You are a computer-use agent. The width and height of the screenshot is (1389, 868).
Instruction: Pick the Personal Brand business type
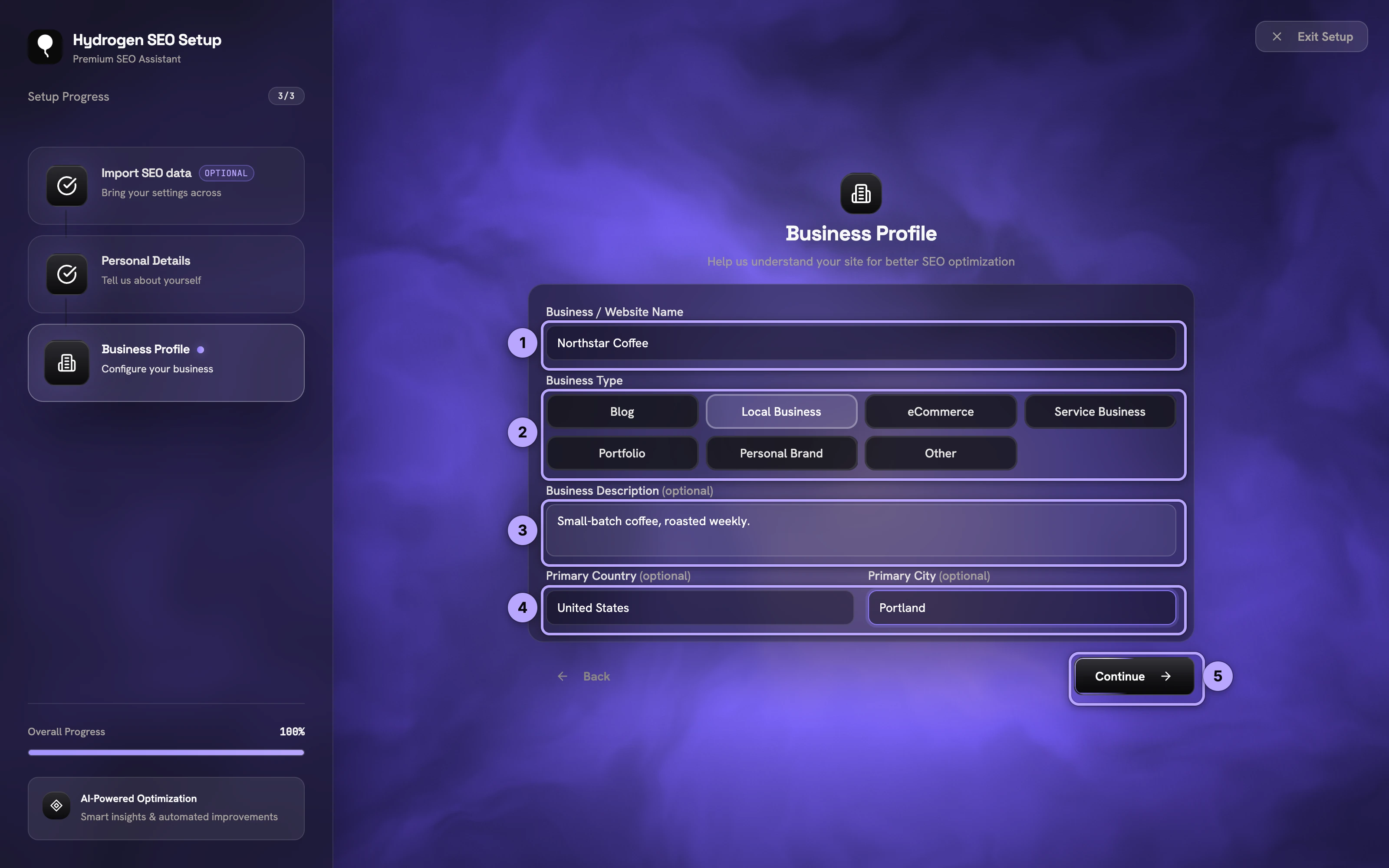click(x=781, y=453)
